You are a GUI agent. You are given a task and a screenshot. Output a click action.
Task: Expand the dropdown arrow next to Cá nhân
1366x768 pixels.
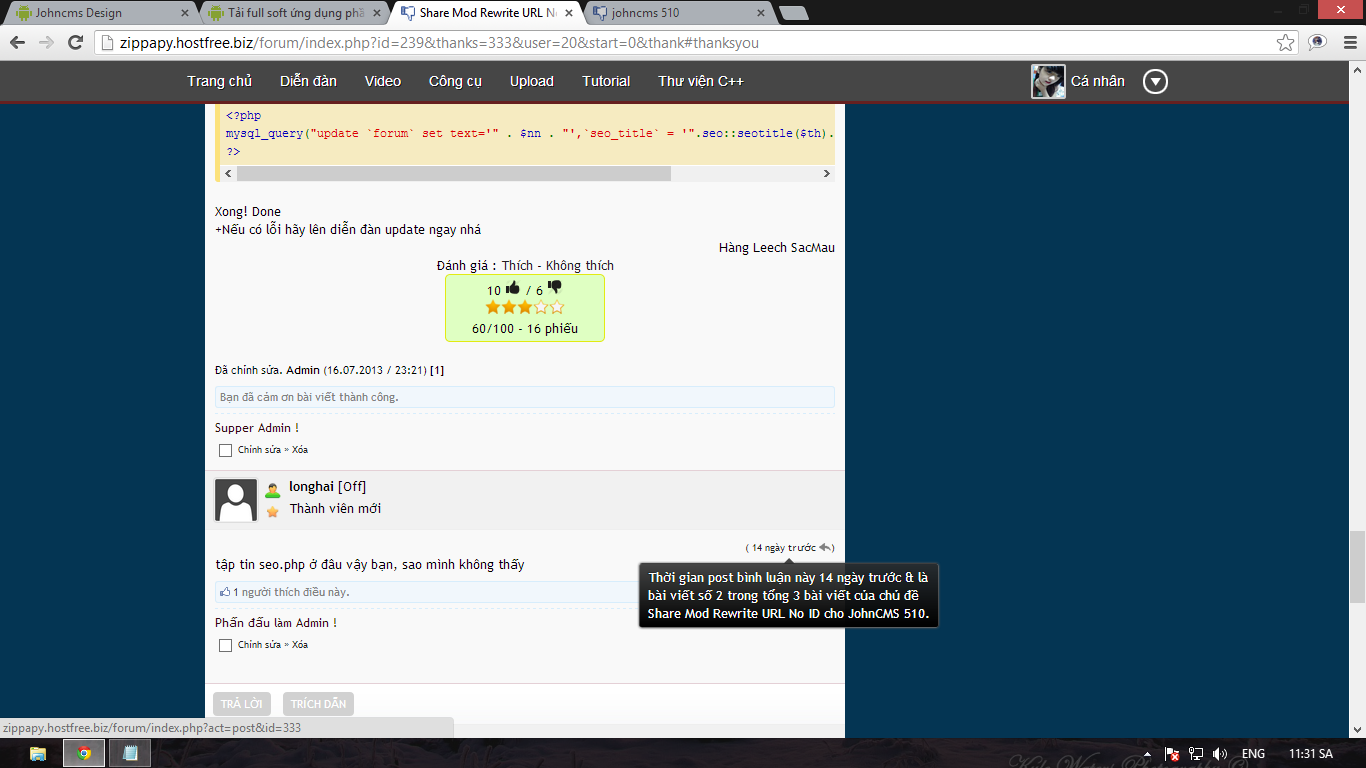[x=1155, y=82]
